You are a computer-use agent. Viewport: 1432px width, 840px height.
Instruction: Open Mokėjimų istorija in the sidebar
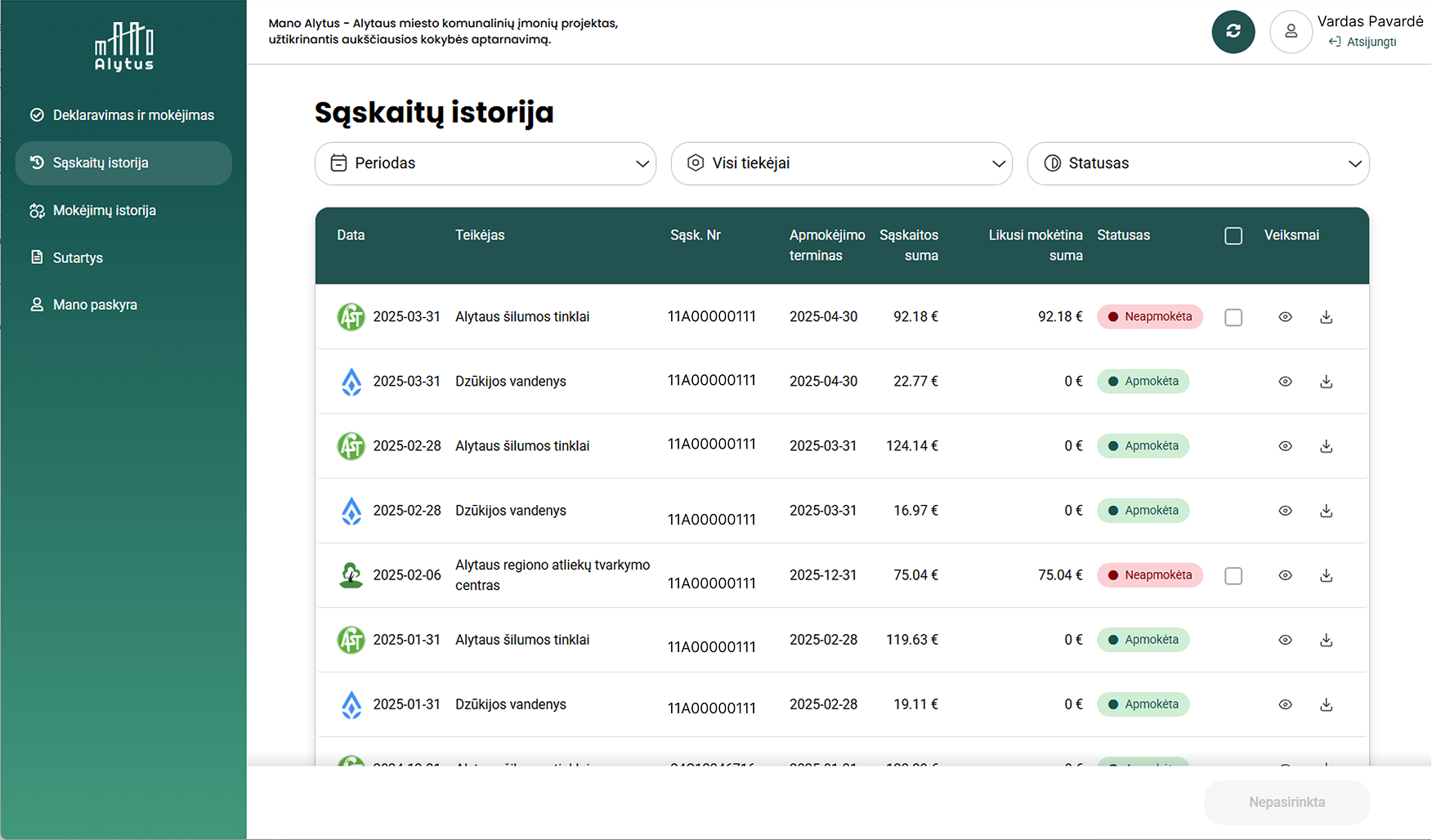[x=123, y=210]
